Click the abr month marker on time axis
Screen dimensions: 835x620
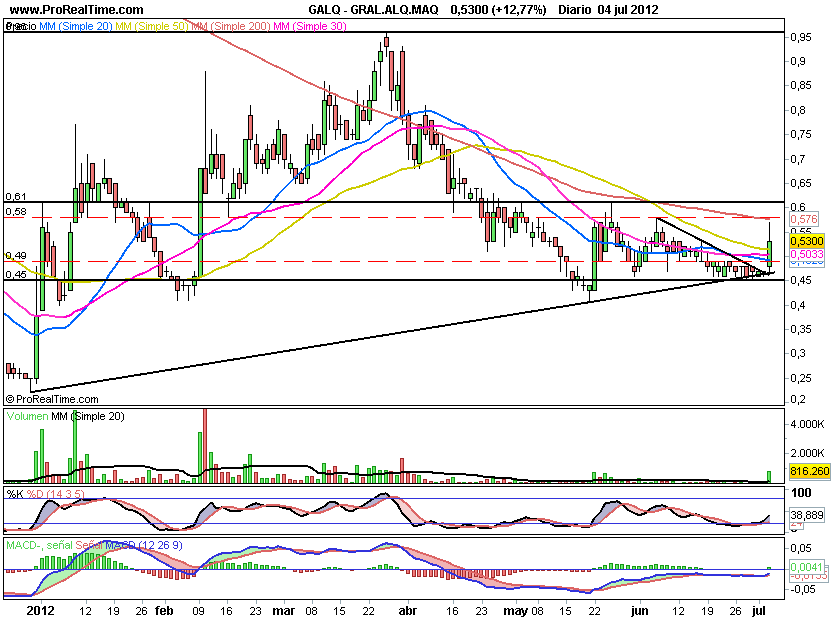click(x=407, y=609)
